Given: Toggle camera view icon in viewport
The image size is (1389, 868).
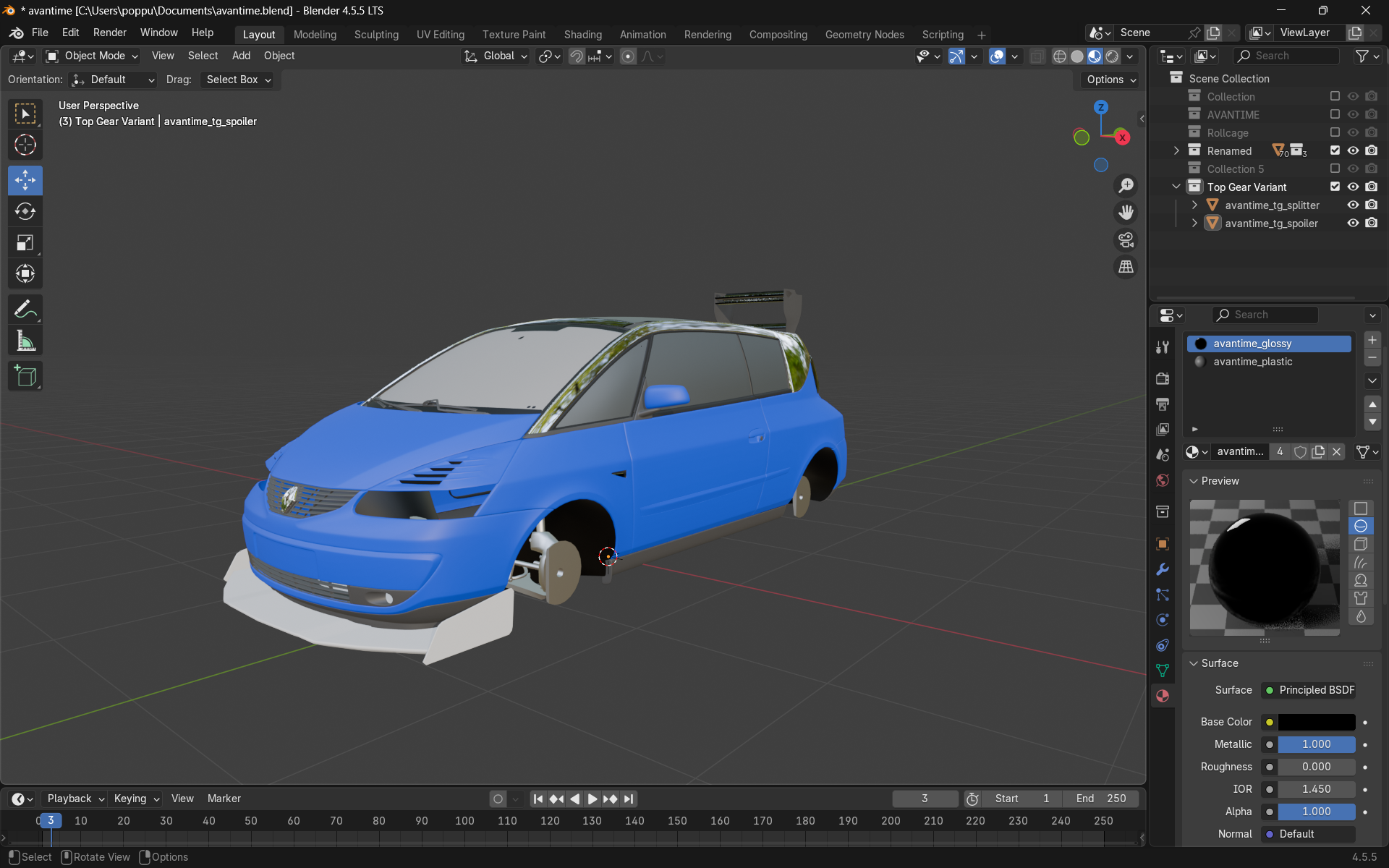Looking at the screenshot, I should [x=1126, y=240].
